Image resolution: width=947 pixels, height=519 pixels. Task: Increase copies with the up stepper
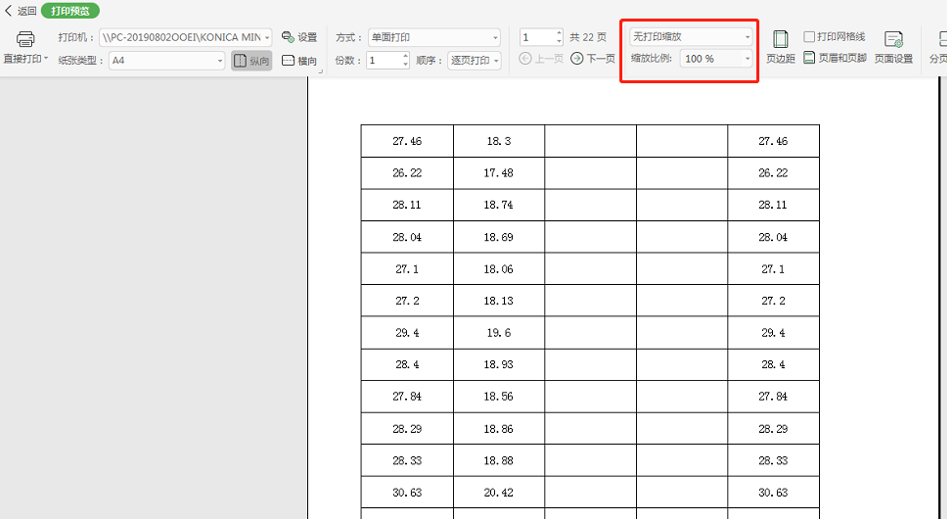(x=405, y=56)
